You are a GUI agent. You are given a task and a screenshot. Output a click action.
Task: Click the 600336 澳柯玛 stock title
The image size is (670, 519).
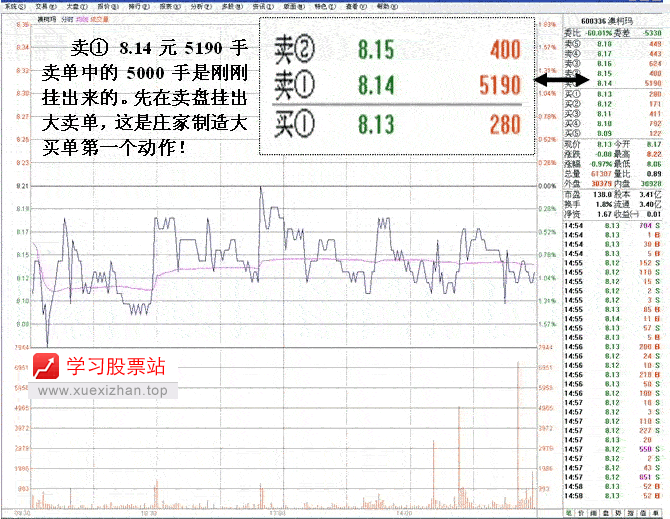607,21
